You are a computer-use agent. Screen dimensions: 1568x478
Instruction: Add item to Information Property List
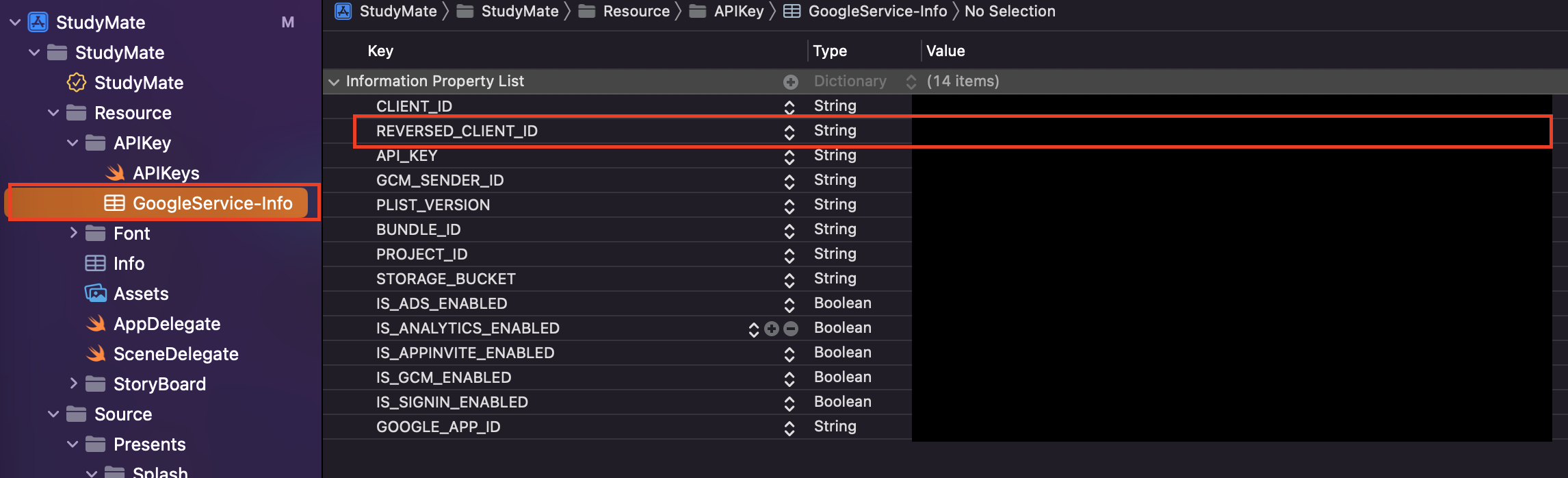791,82
